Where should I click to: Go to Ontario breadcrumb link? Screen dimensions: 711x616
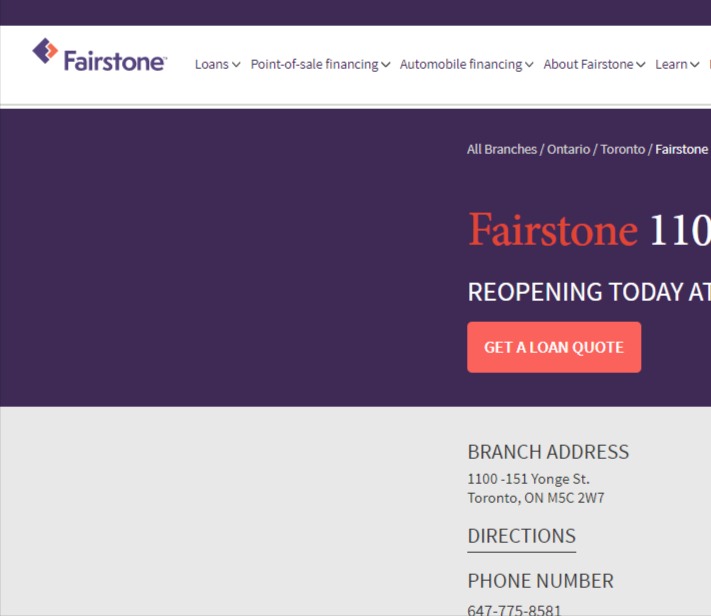point(569,149)
